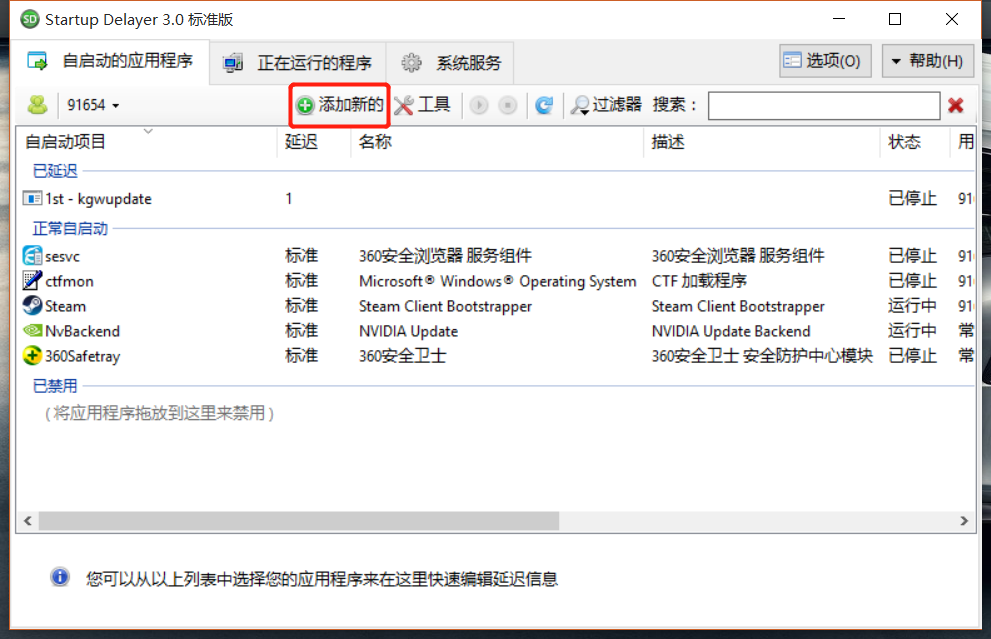This screenshot has height=639, width=991.
Task: Click the Steam Client Bootstrapper name cell
Action: [x=446, y=307]
